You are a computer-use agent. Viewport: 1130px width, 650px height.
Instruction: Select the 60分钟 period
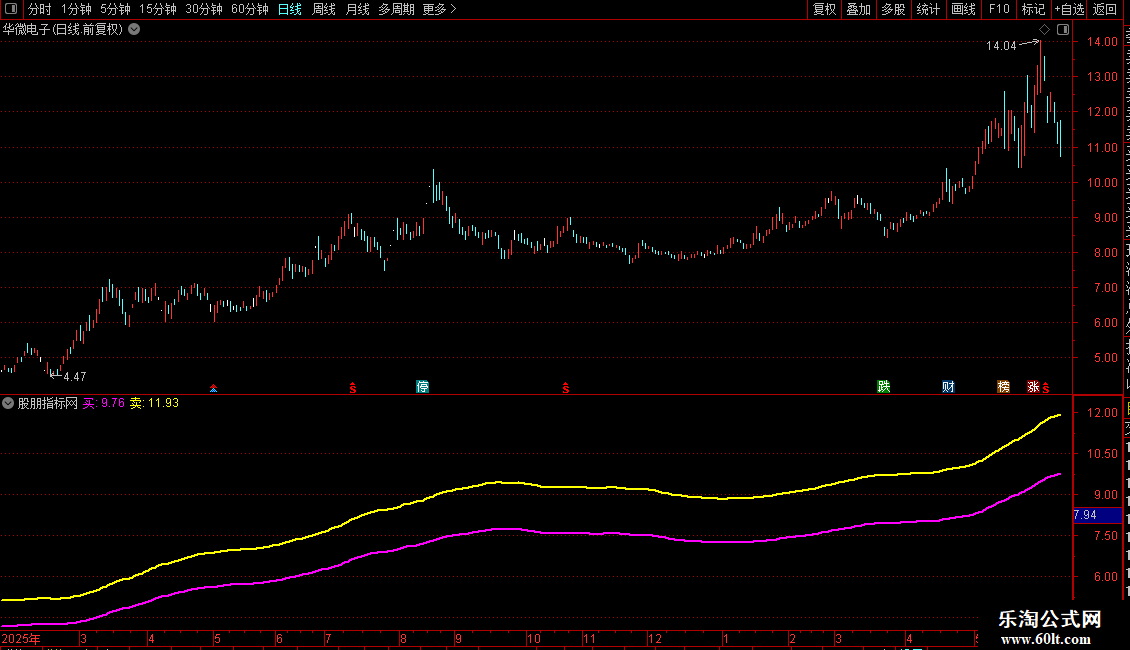249,9
